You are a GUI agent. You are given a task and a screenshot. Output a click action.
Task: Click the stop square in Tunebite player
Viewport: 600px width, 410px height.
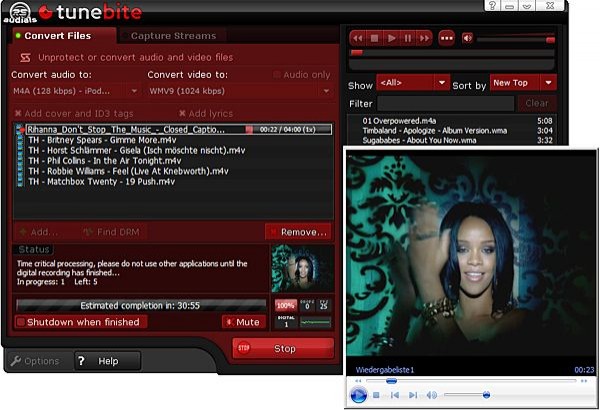coord(375,38)
